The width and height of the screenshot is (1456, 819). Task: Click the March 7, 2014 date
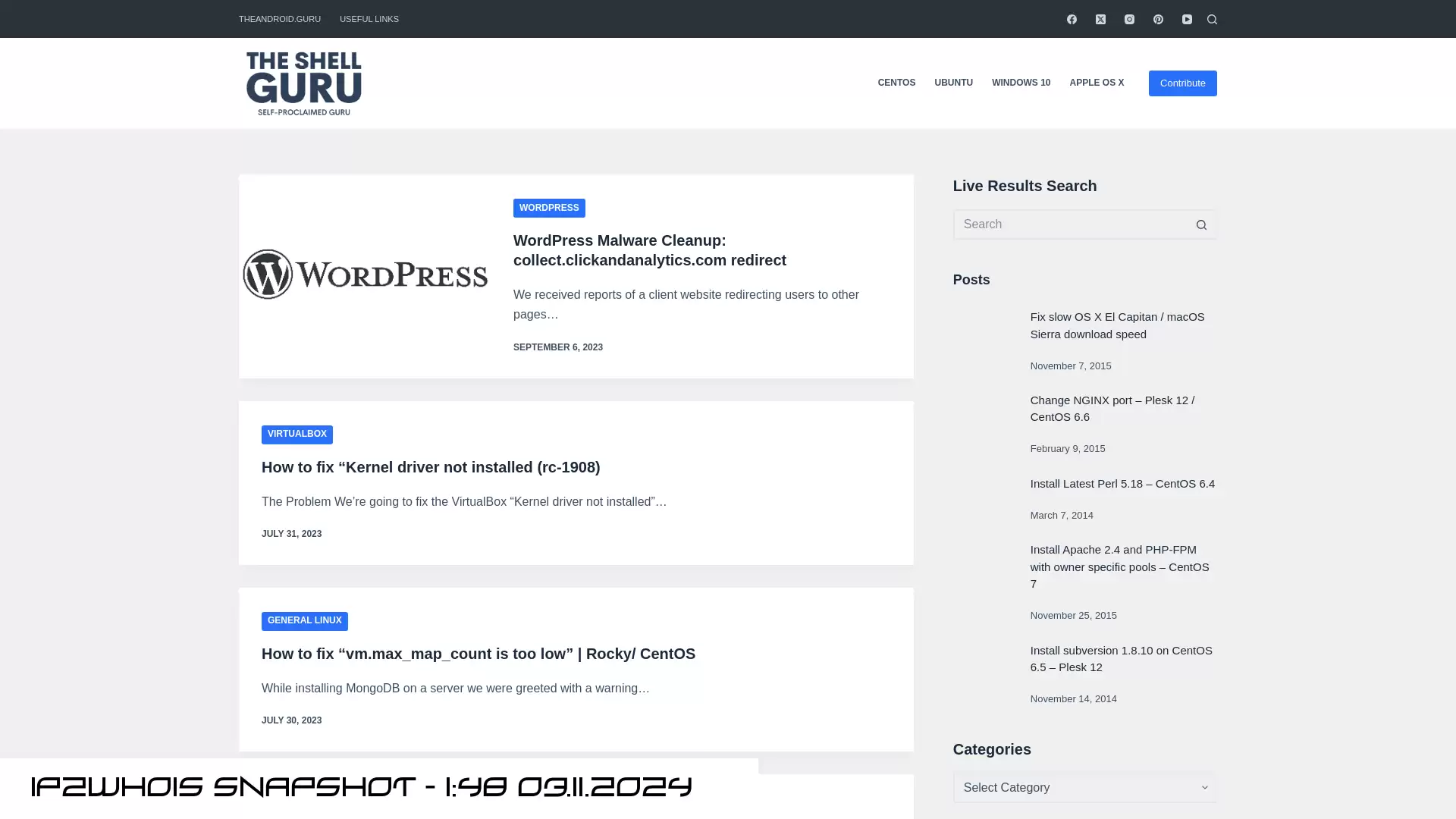tap(1062, 516)
